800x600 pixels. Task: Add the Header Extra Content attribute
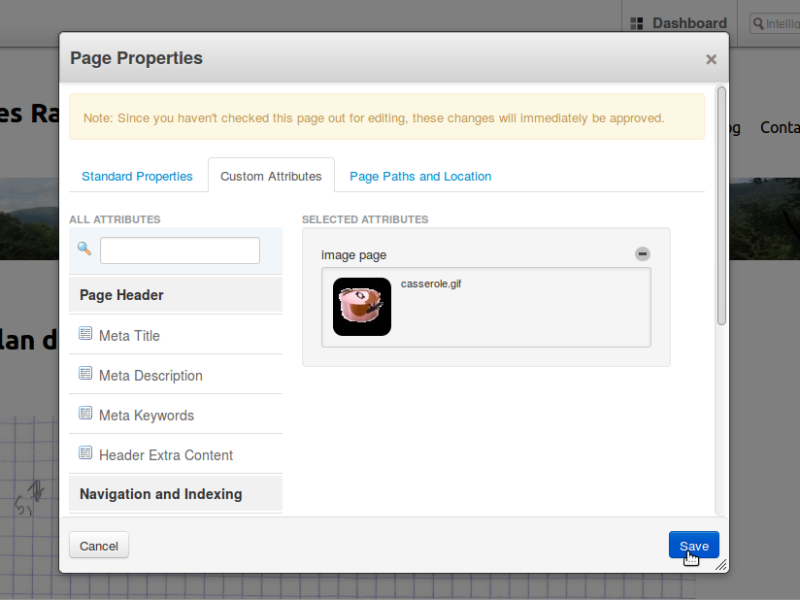[176, 455]
